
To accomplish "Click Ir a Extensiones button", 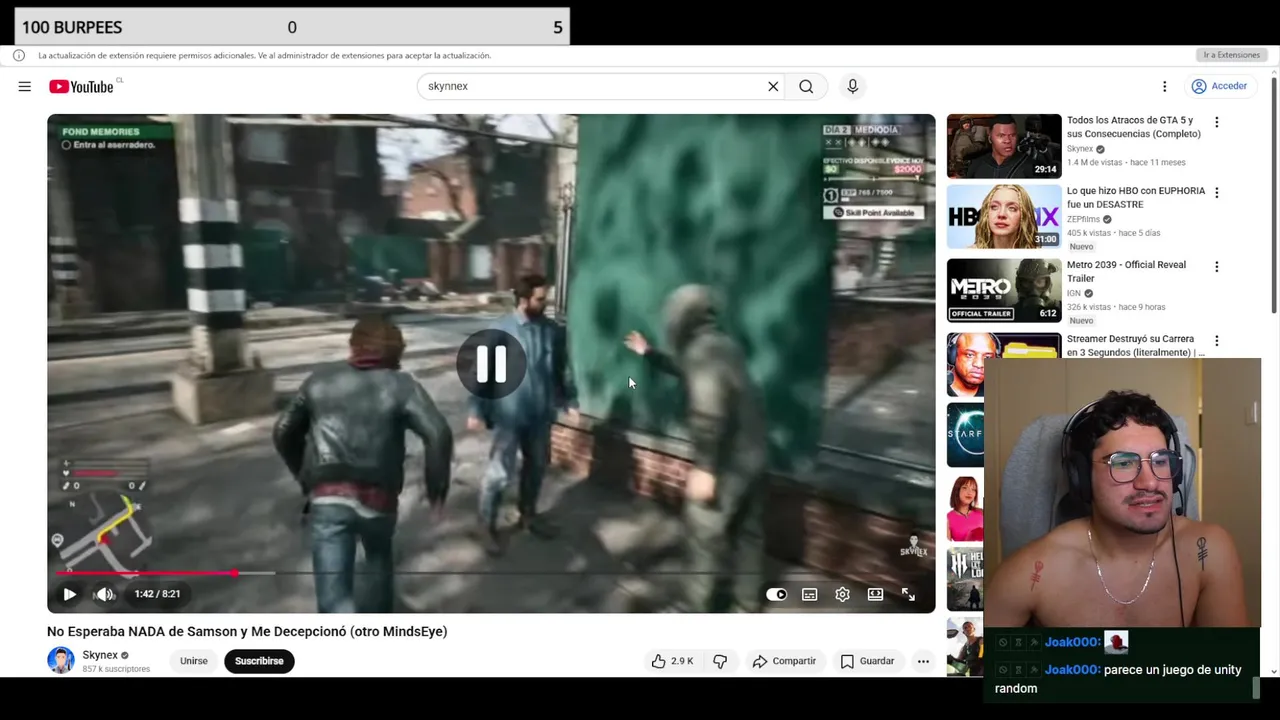I will (x=1231, y=55).
